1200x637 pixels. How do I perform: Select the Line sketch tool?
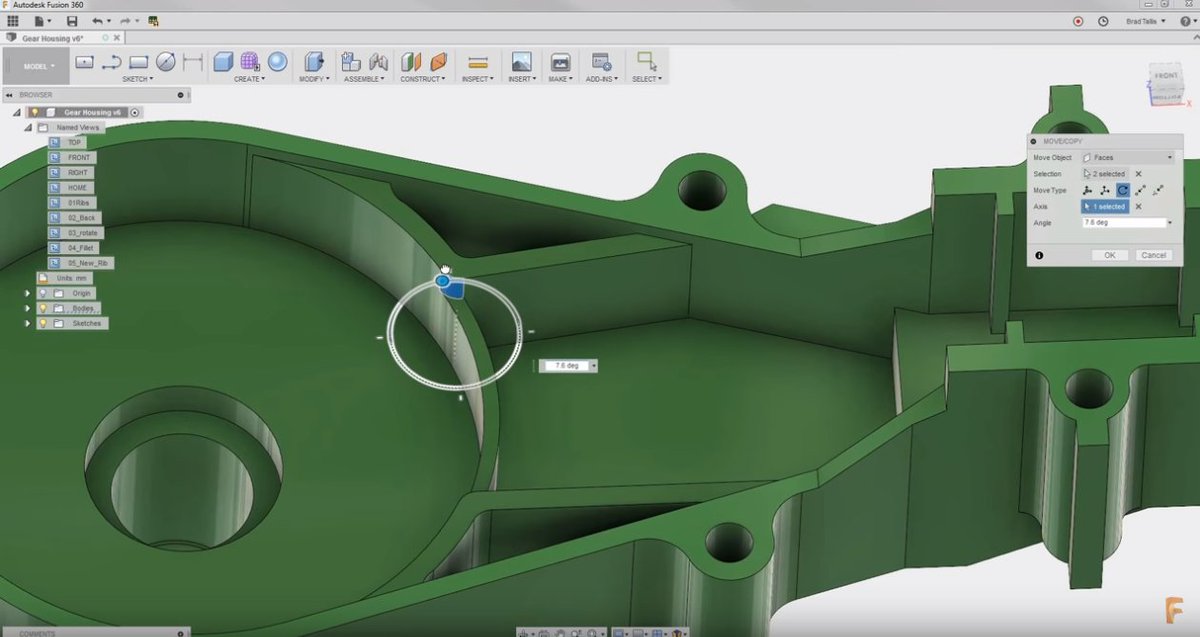[111, 62]
